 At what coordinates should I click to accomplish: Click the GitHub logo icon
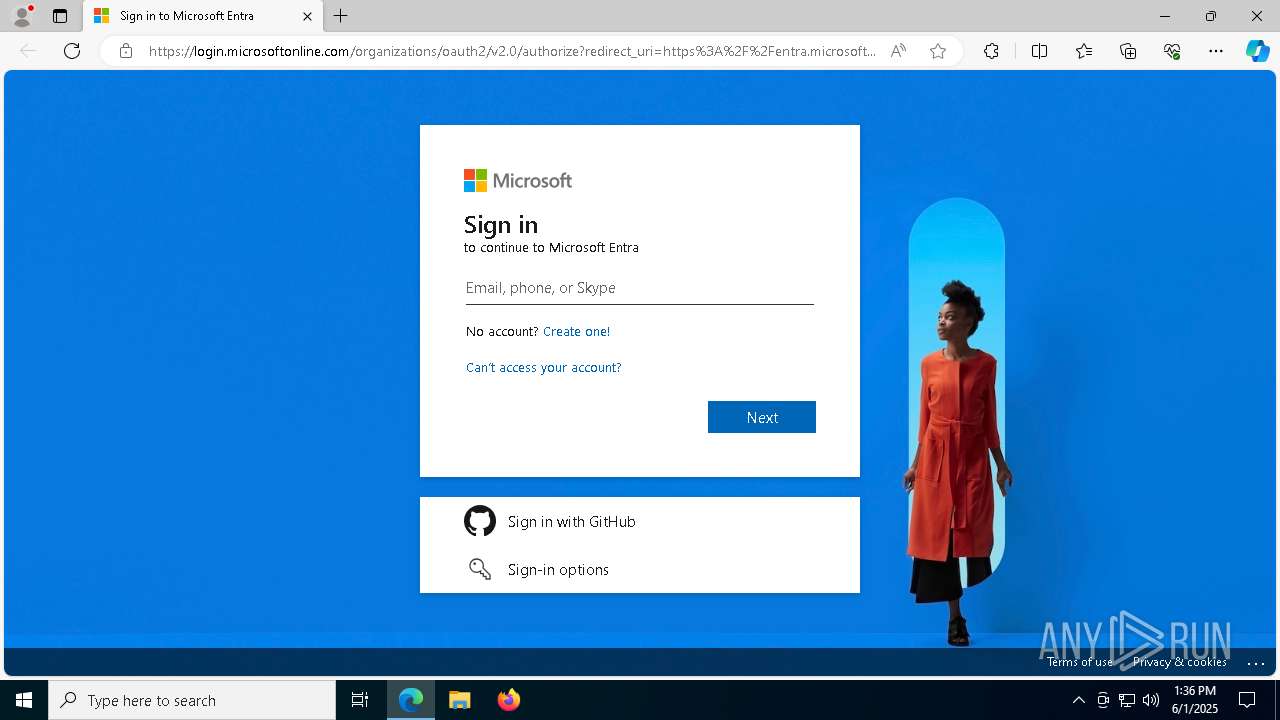480,521
